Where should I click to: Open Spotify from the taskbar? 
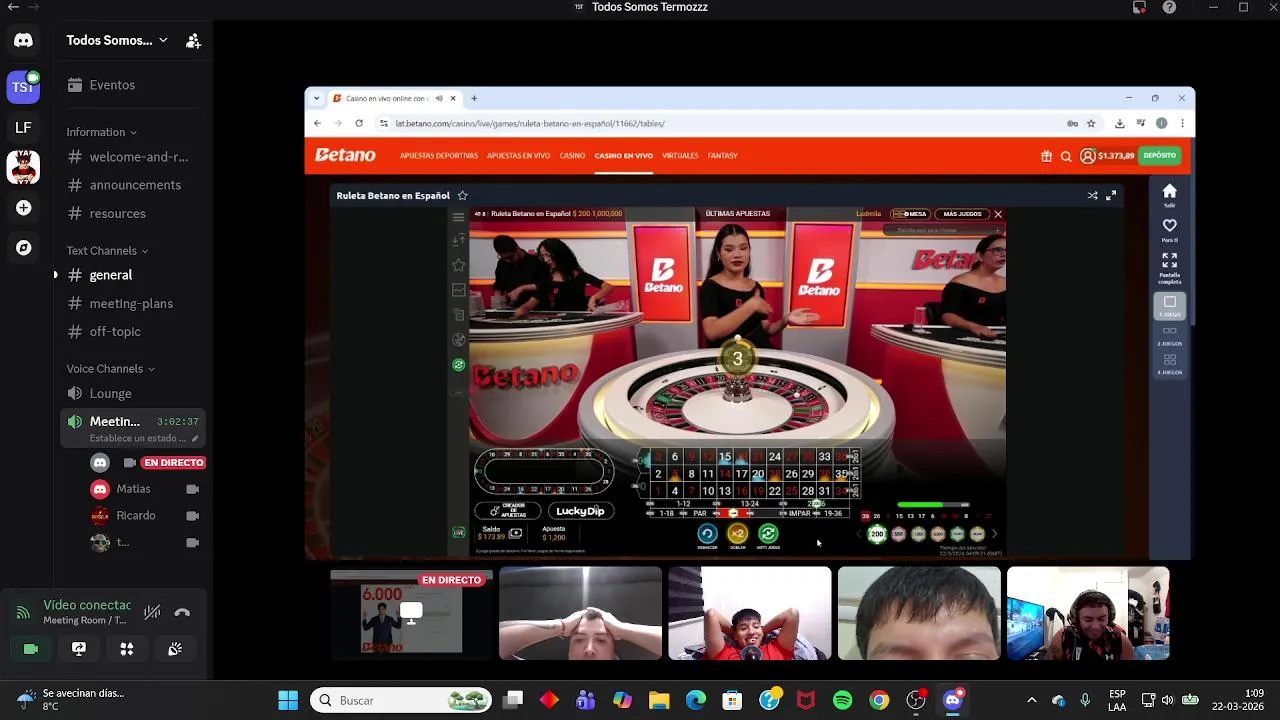[x=842, y=701]
